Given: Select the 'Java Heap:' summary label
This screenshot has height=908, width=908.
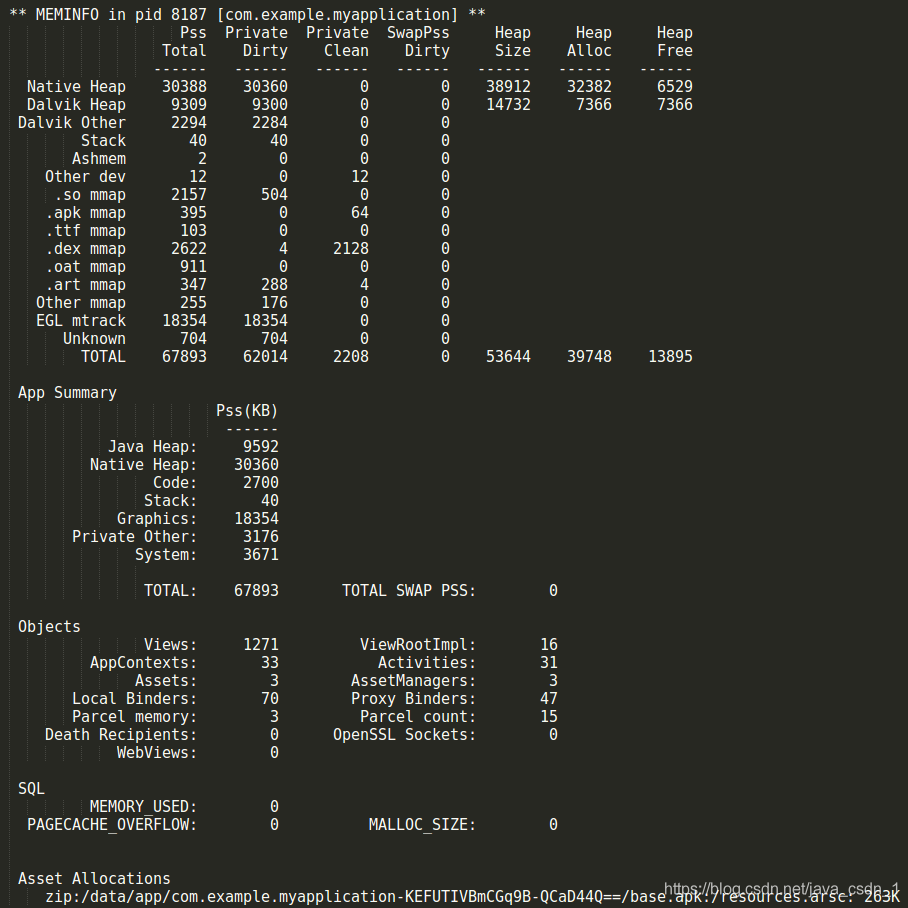Looking at the screenshot, I should (153, 447).
